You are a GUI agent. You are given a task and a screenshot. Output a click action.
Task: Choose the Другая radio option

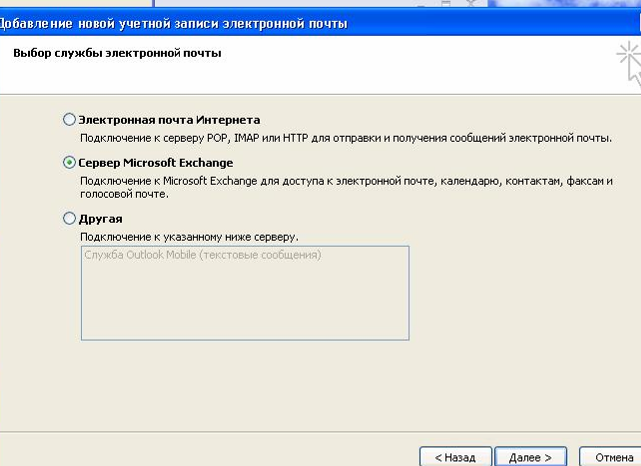pyautogui.click(x=69, y=218)
